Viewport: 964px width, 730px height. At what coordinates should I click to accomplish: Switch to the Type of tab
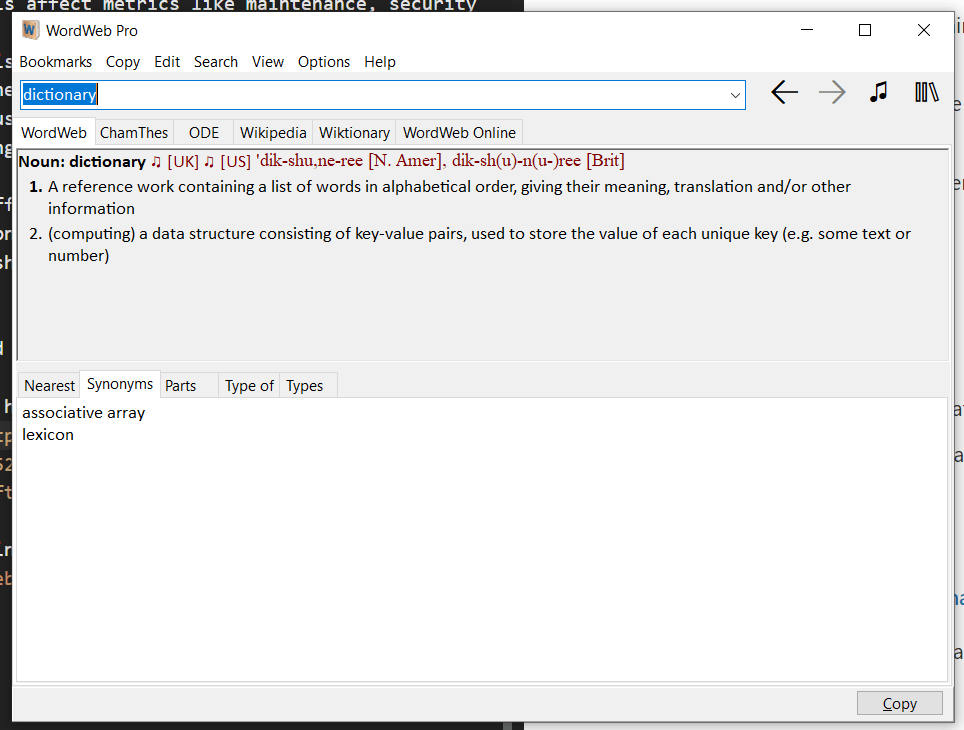point(249,386)
